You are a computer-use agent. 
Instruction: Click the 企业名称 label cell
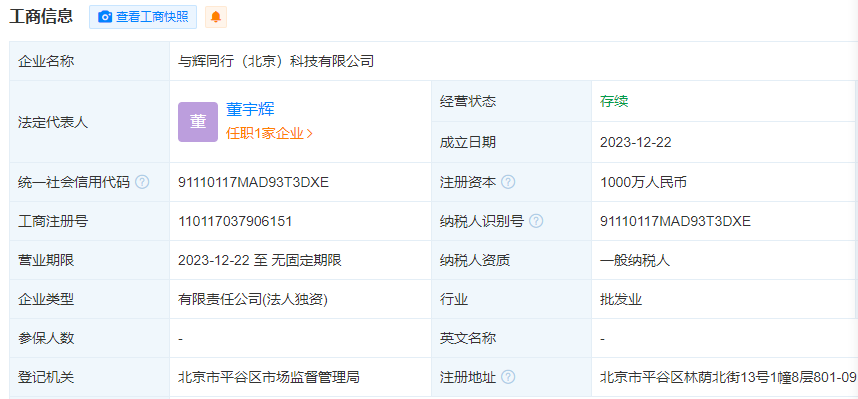click(90, 61)
